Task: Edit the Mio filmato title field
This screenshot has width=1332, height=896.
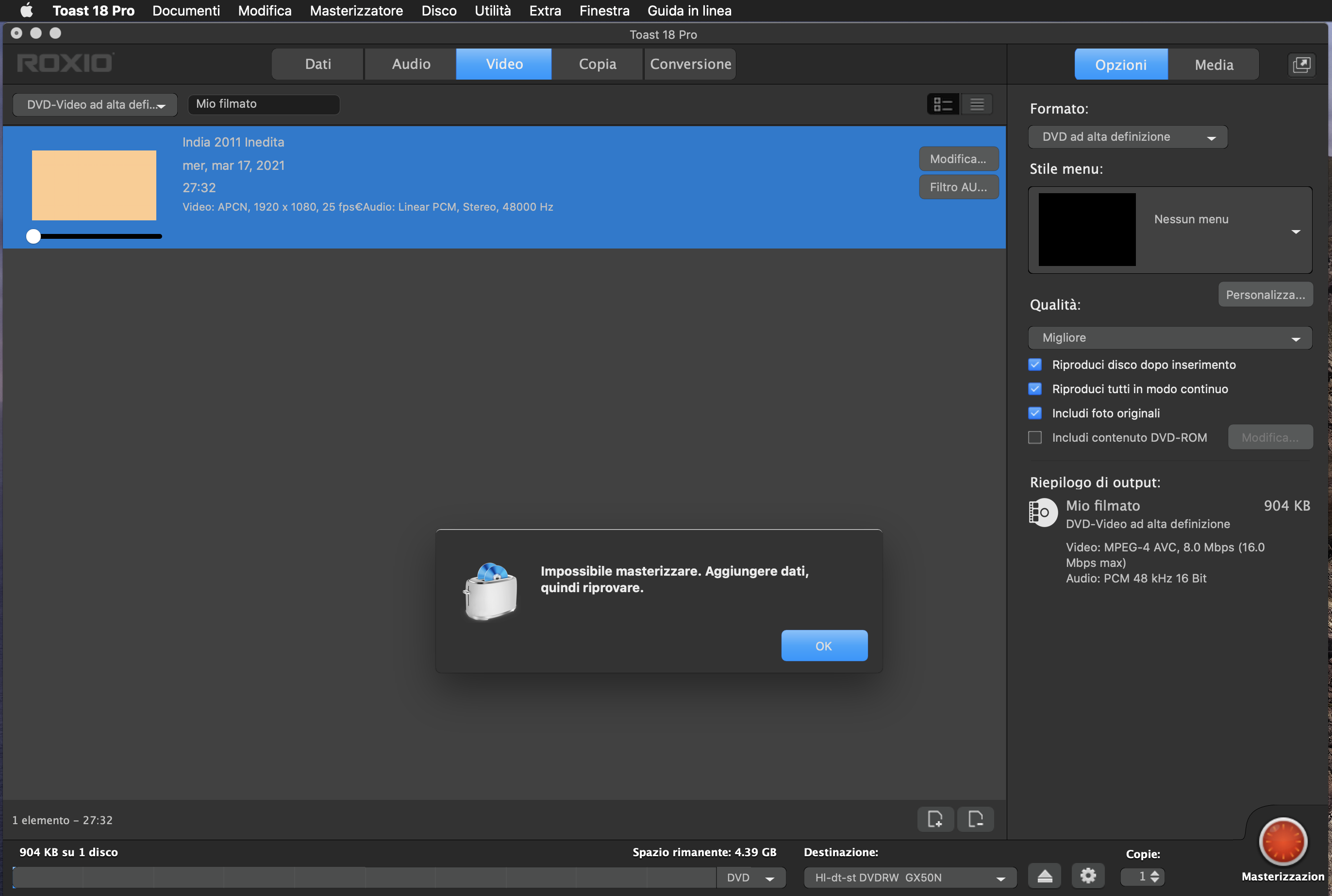Action: tap(264, 104)
